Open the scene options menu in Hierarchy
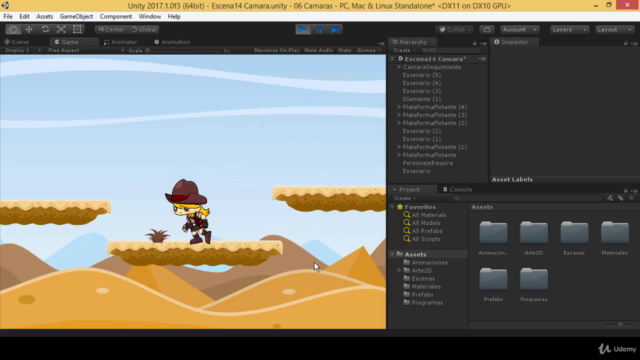640x360 pixels. 482,59
